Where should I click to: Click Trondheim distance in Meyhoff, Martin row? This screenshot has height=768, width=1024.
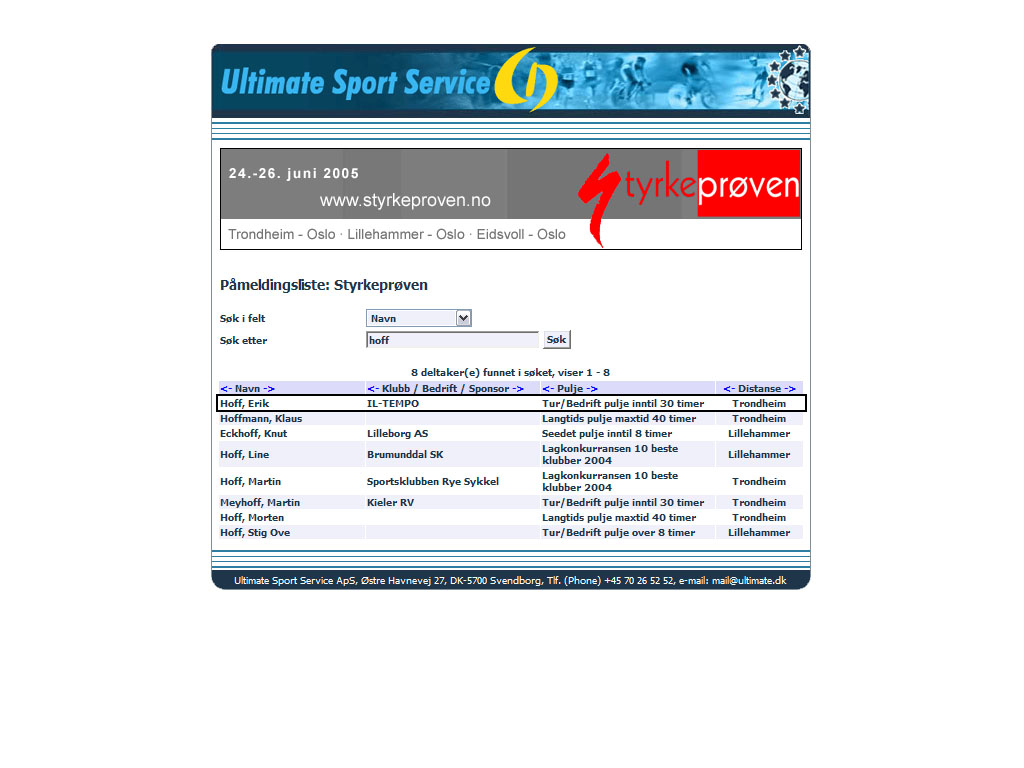click(x=759, y=502)
